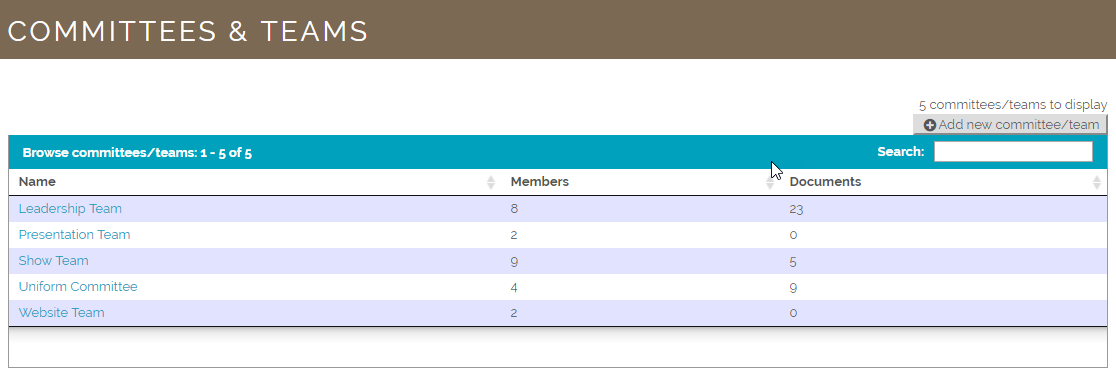Image resolution: width=1116 pixels, height=371 pixels.
Task: Open the Presentation Team link
Action: pos(74,234)
